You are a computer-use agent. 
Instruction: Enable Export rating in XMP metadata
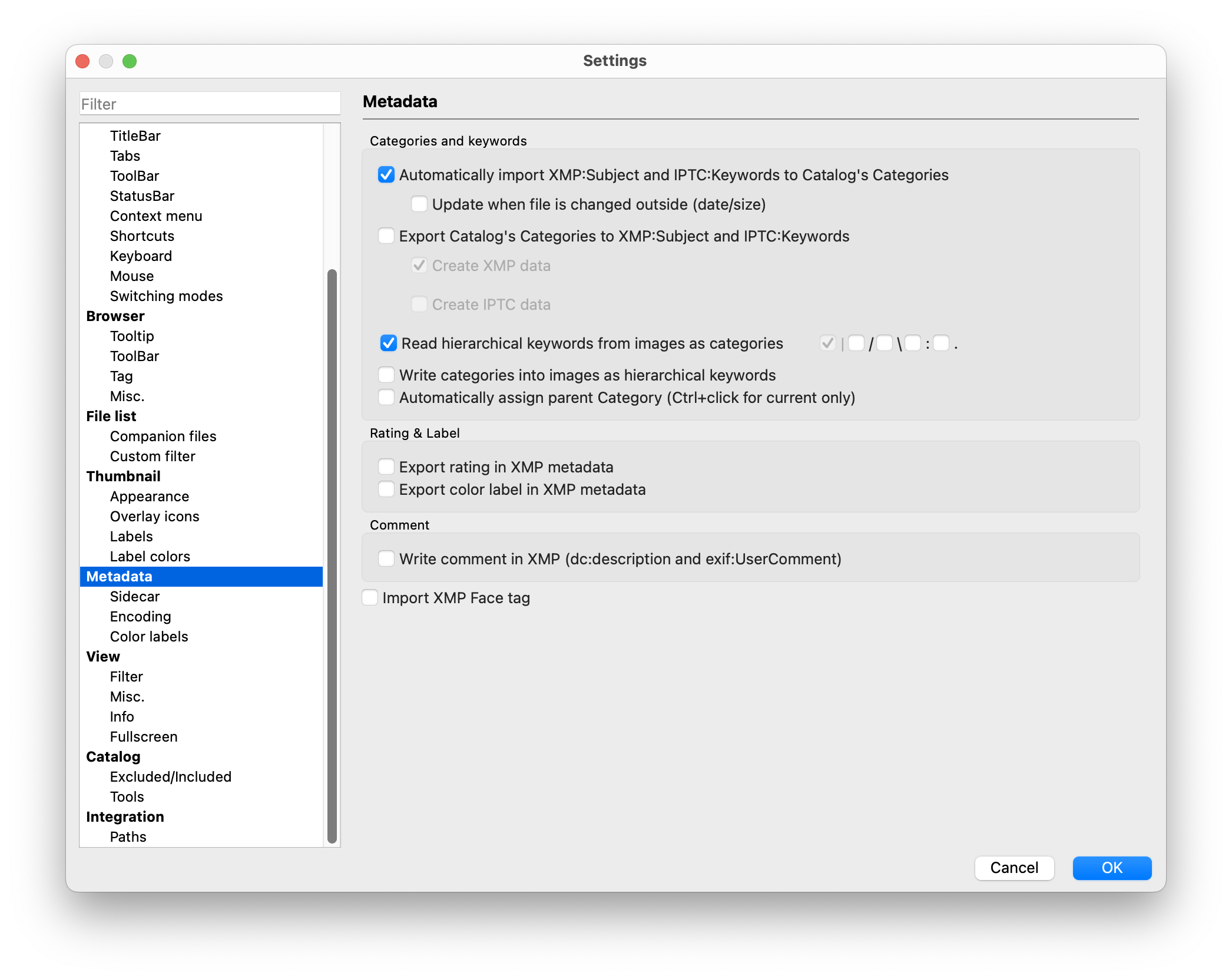pos(386,467)
